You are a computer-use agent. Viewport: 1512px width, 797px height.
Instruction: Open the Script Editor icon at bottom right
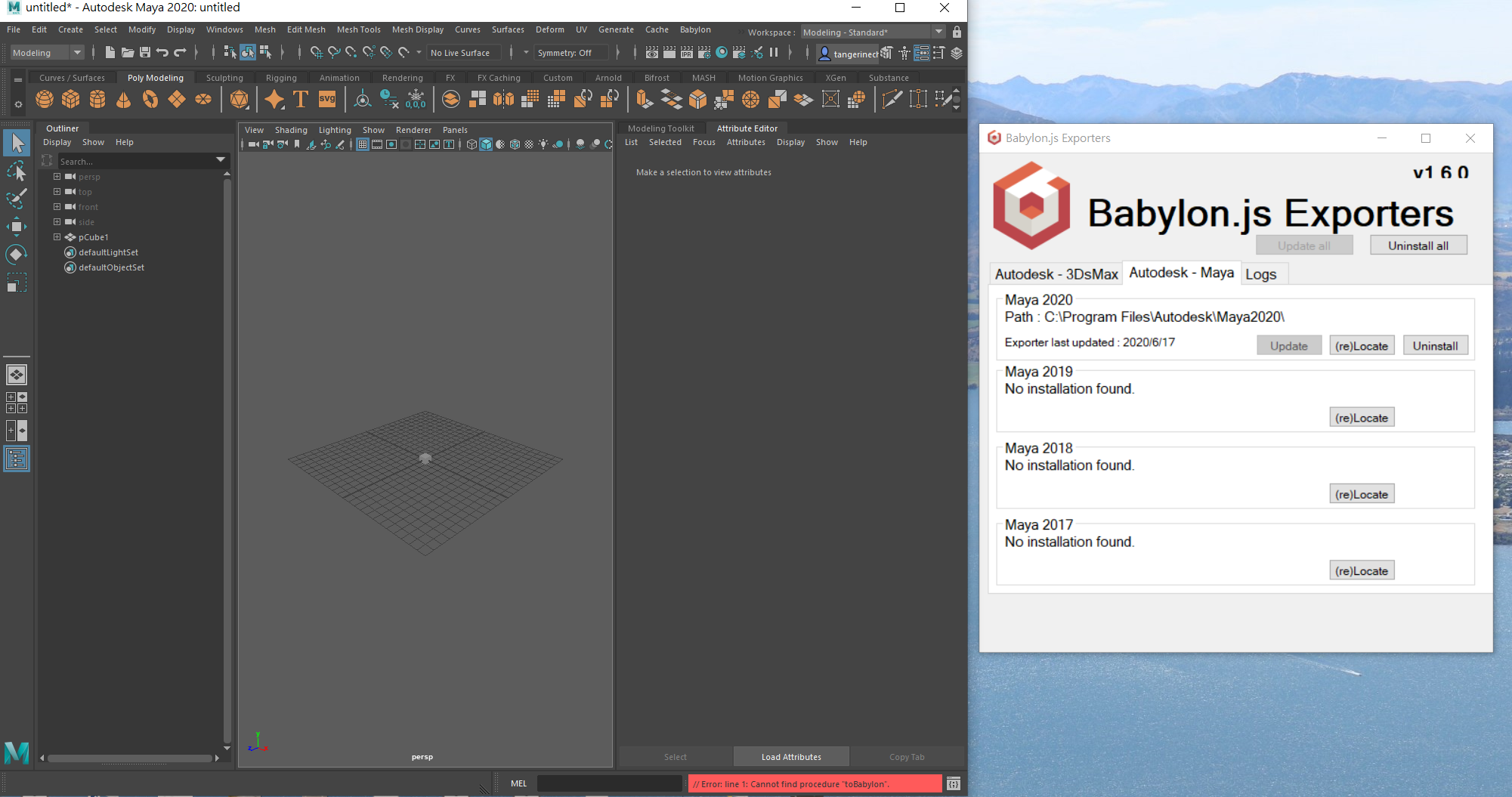click(x=954, y=783)
